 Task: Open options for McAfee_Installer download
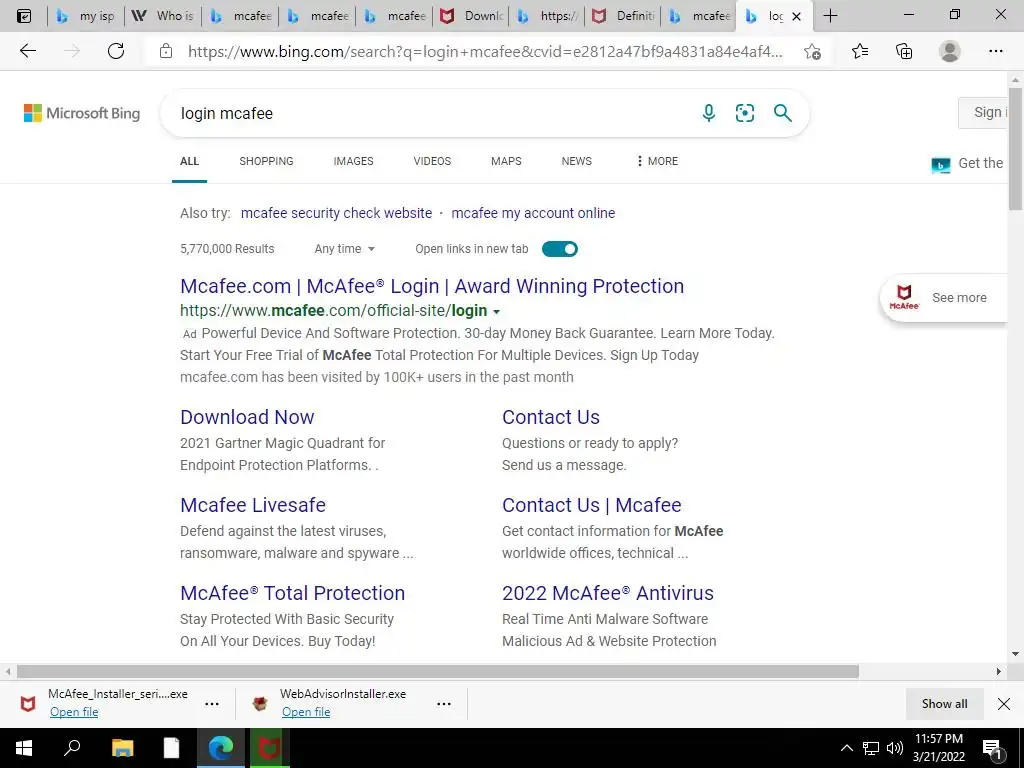212,704
